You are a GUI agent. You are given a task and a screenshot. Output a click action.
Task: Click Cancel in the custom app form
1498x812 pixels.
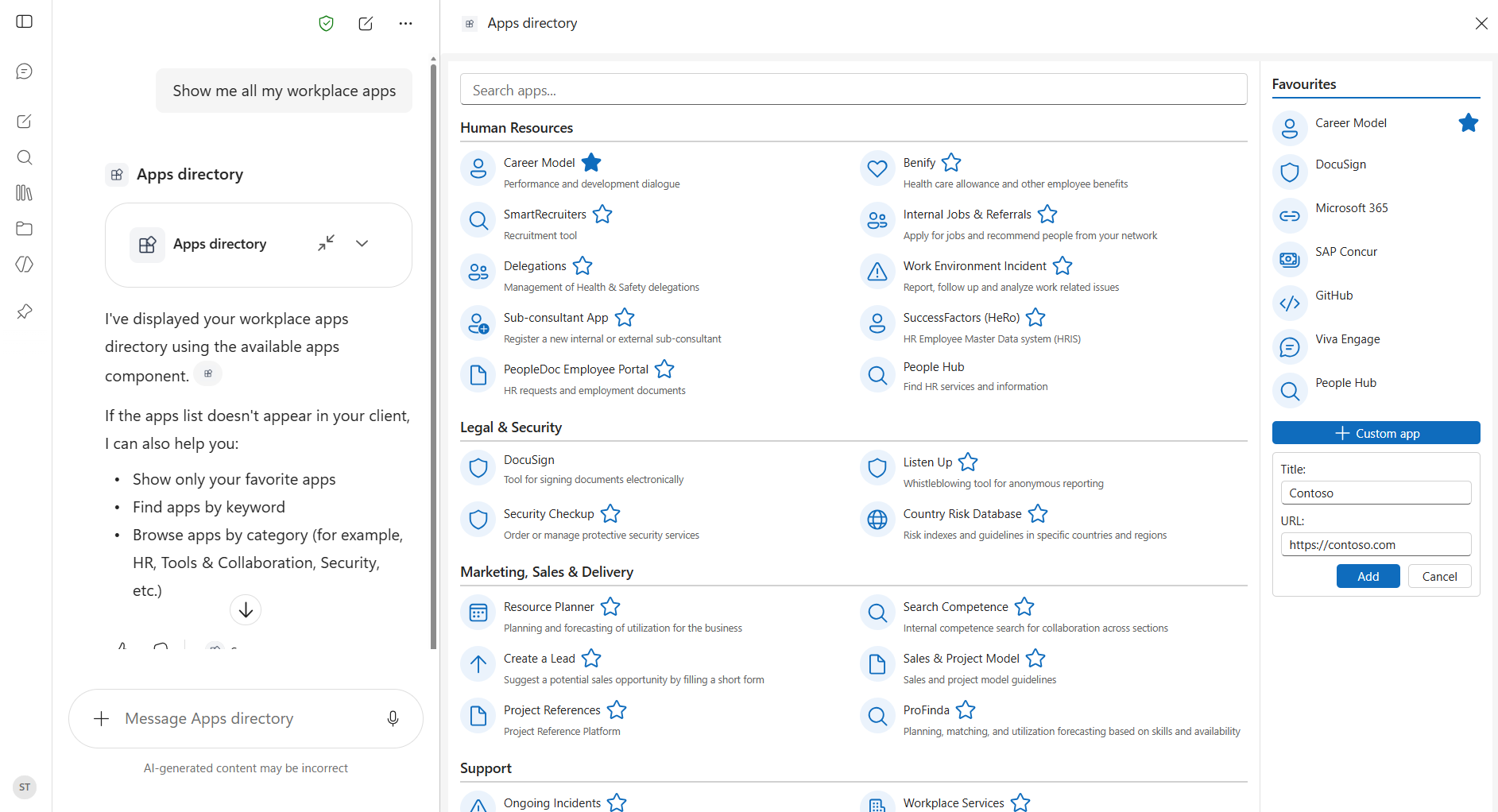point(1439,576)
